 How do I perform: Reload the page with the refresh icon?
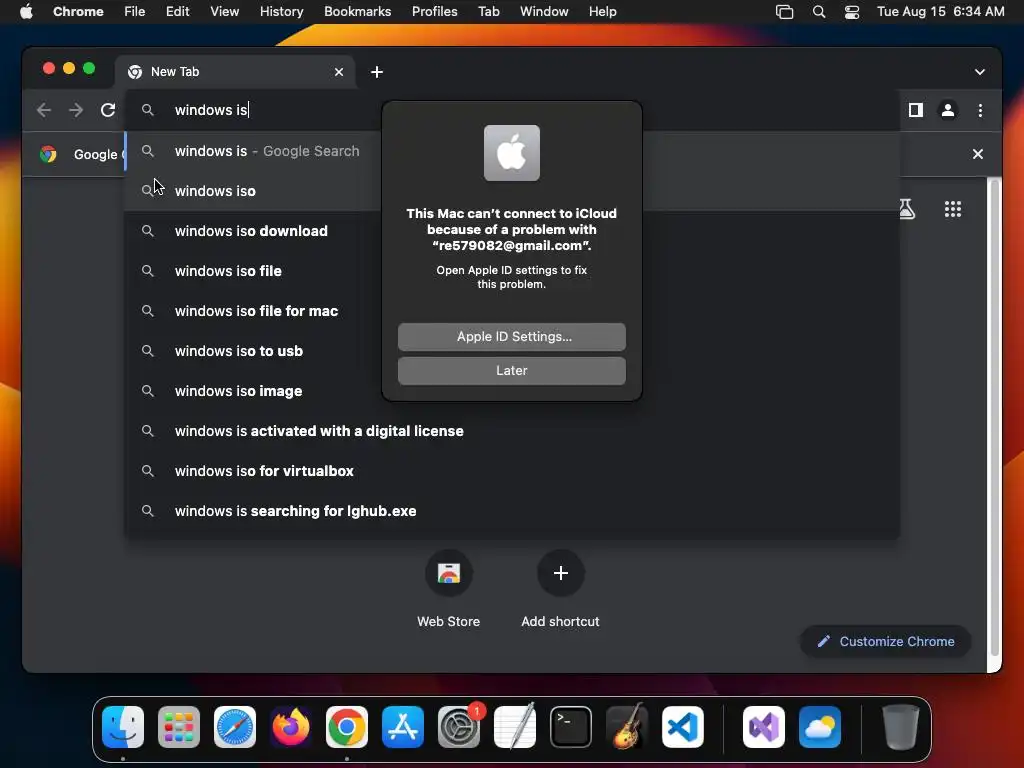tap(108, 110)
